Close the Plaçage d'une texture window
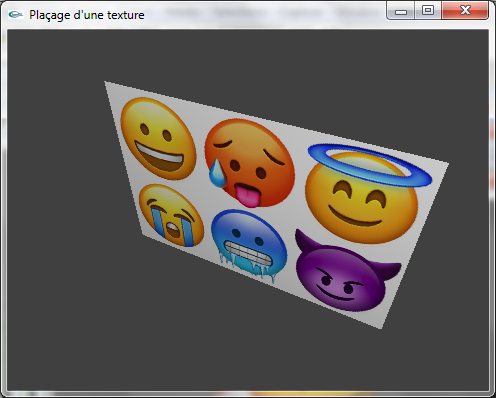This screenshot has width=496, height=398. click(x=465, y=11)
